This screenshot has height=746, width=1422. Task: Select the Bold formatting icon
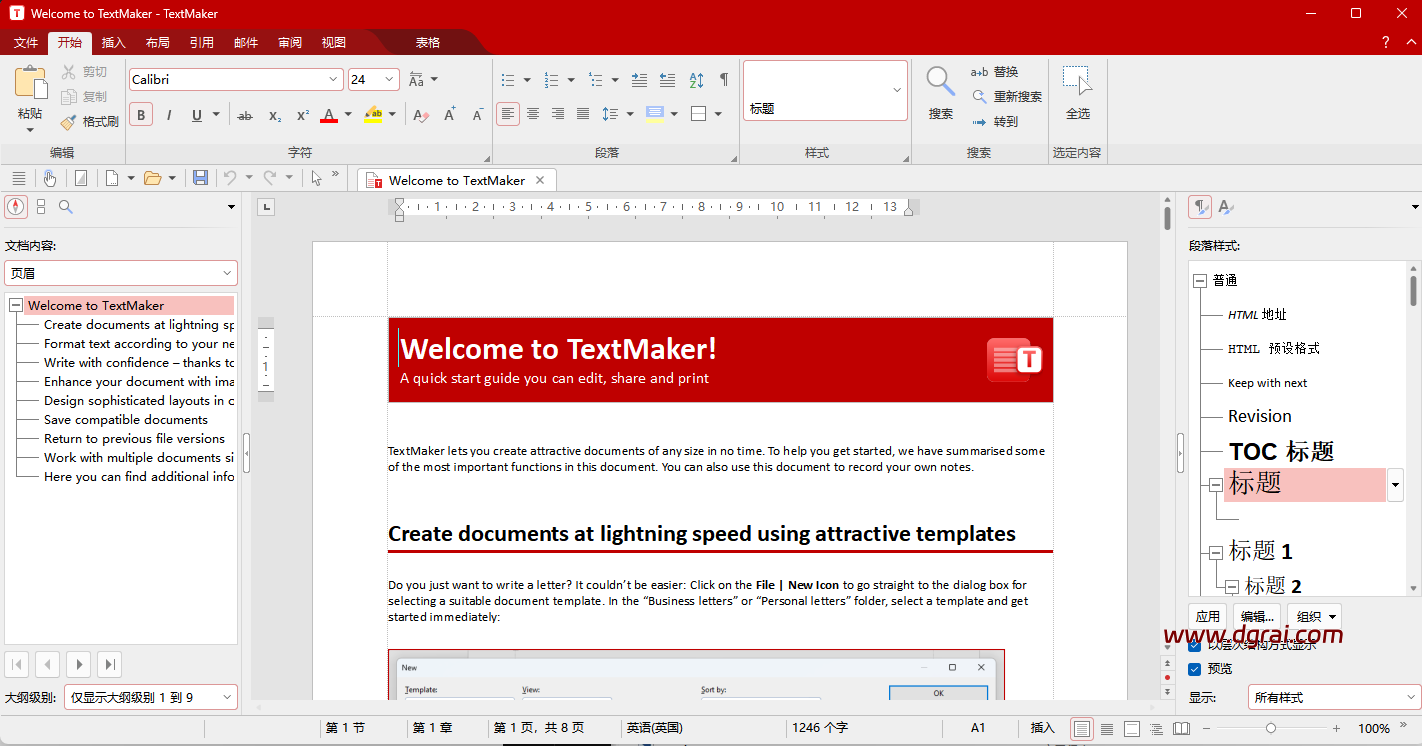point(140,114)
